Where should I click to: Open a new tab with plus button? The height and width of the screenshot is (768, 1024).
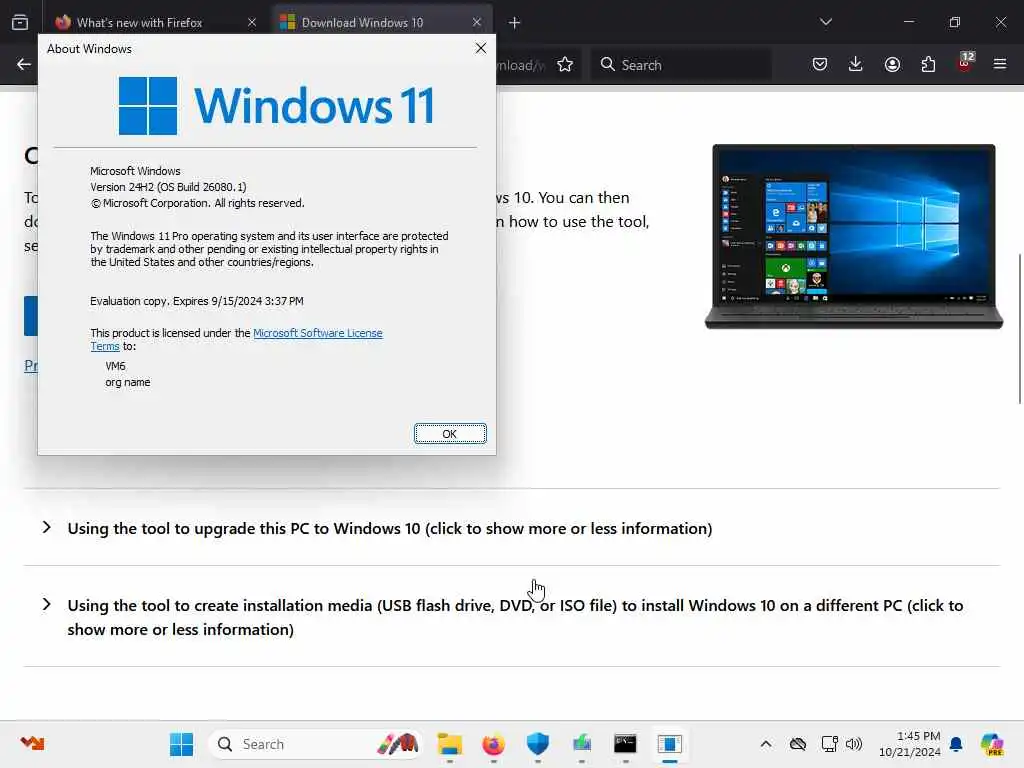point(514,23)
